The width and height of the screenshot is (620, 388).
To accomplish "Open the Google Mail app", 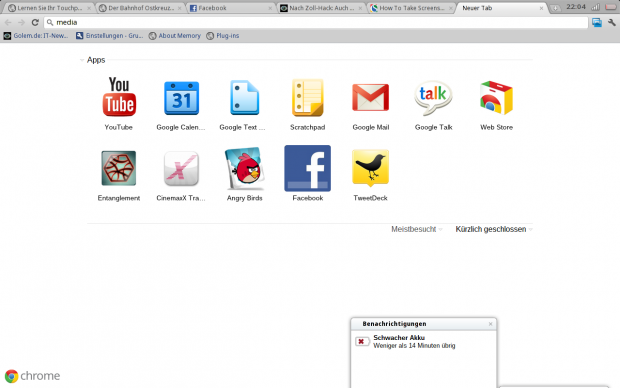I will [x=370, y=97].
